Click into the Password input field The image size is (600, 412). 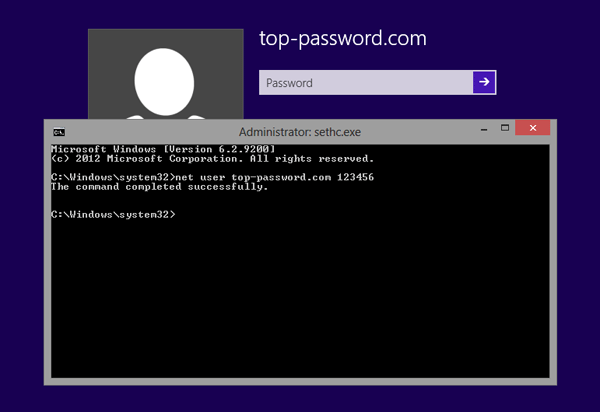(365, 83)
